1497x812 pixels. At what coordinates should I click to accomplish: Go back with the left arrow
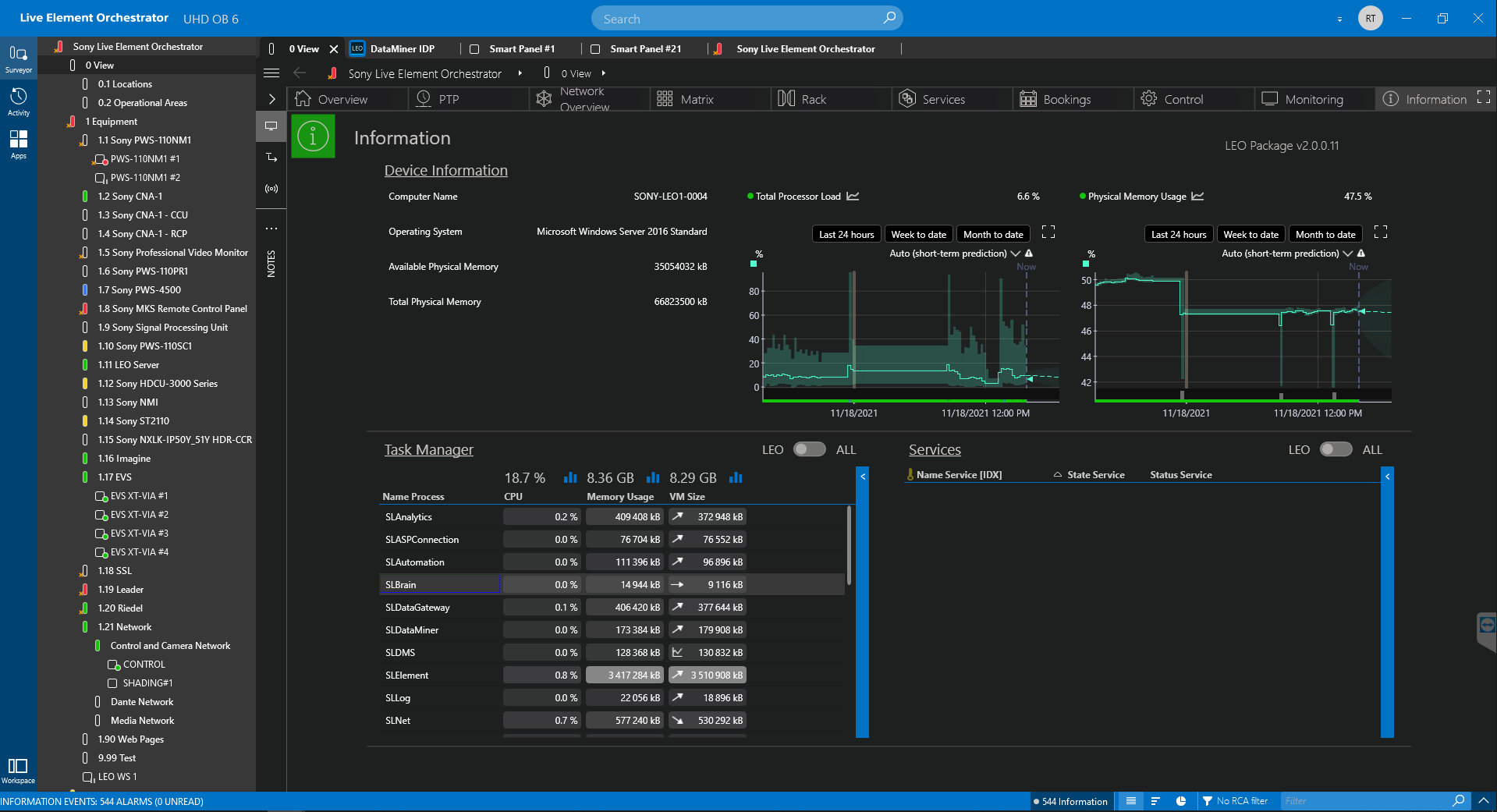click(300, 73)
